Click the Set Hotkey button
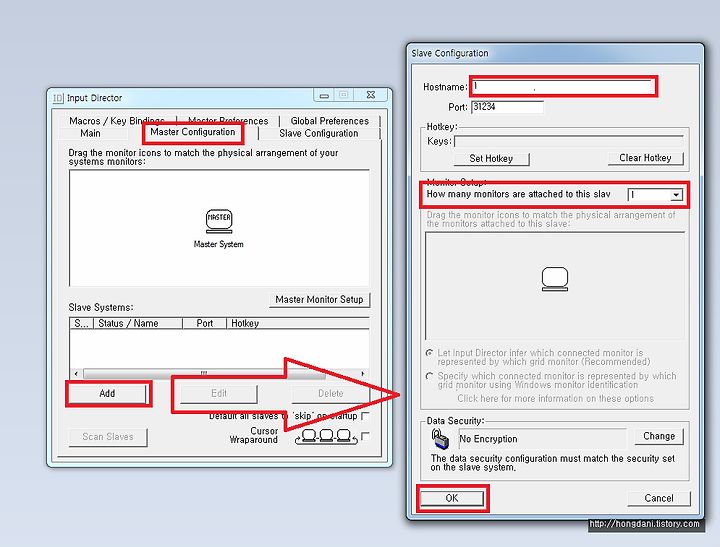The height and width of the screenshot is (547, 720). coord(491,158)
